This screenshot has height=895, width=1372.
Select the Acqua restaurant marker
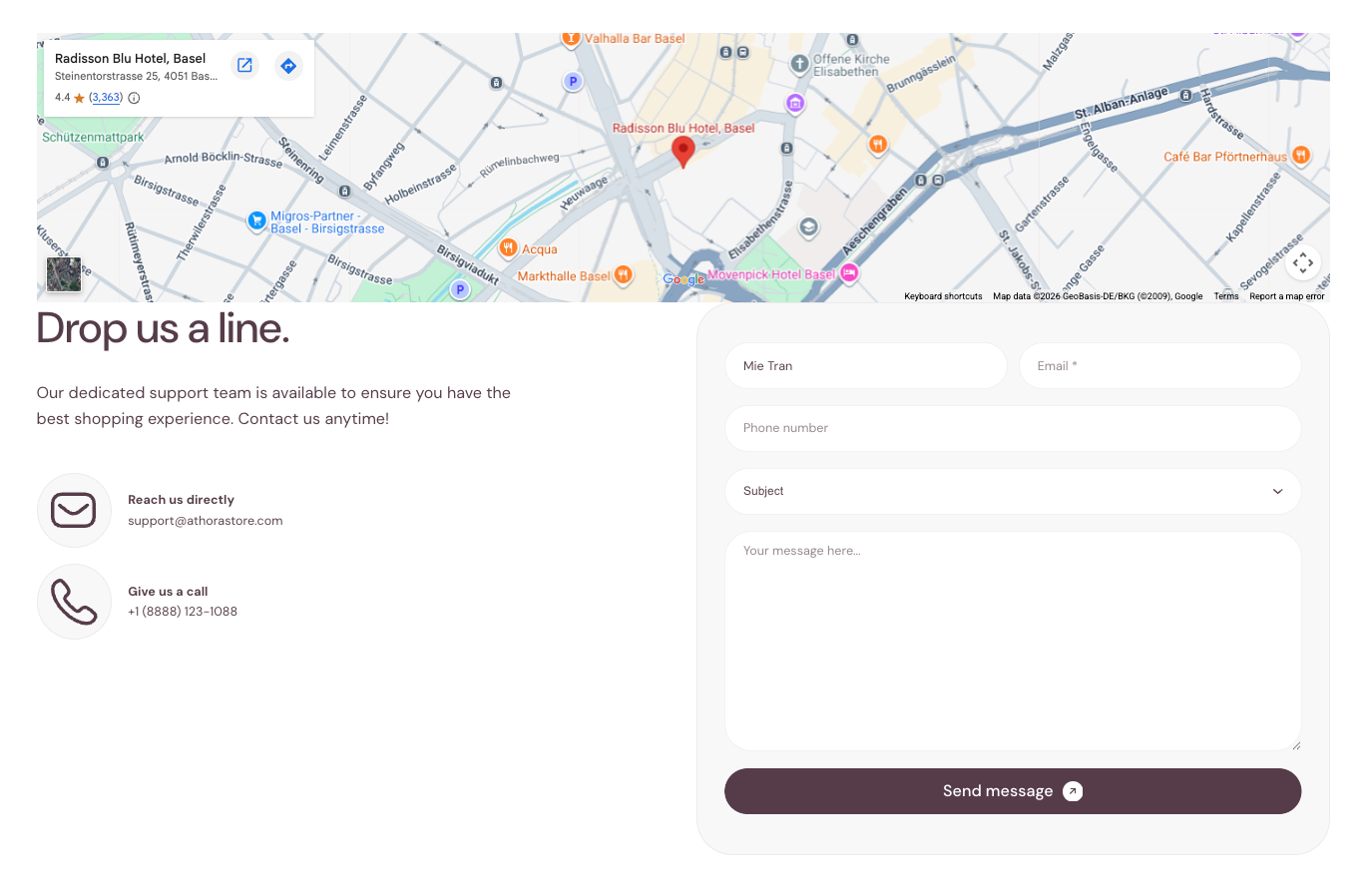(x=508, y=247)
